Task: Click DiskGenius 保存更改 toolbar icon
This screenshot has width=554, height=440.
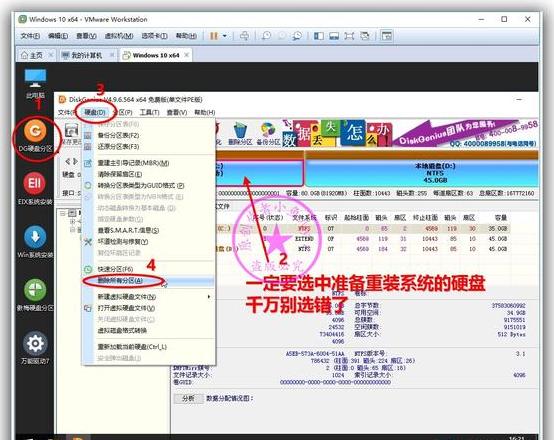Action: (72, 134)
